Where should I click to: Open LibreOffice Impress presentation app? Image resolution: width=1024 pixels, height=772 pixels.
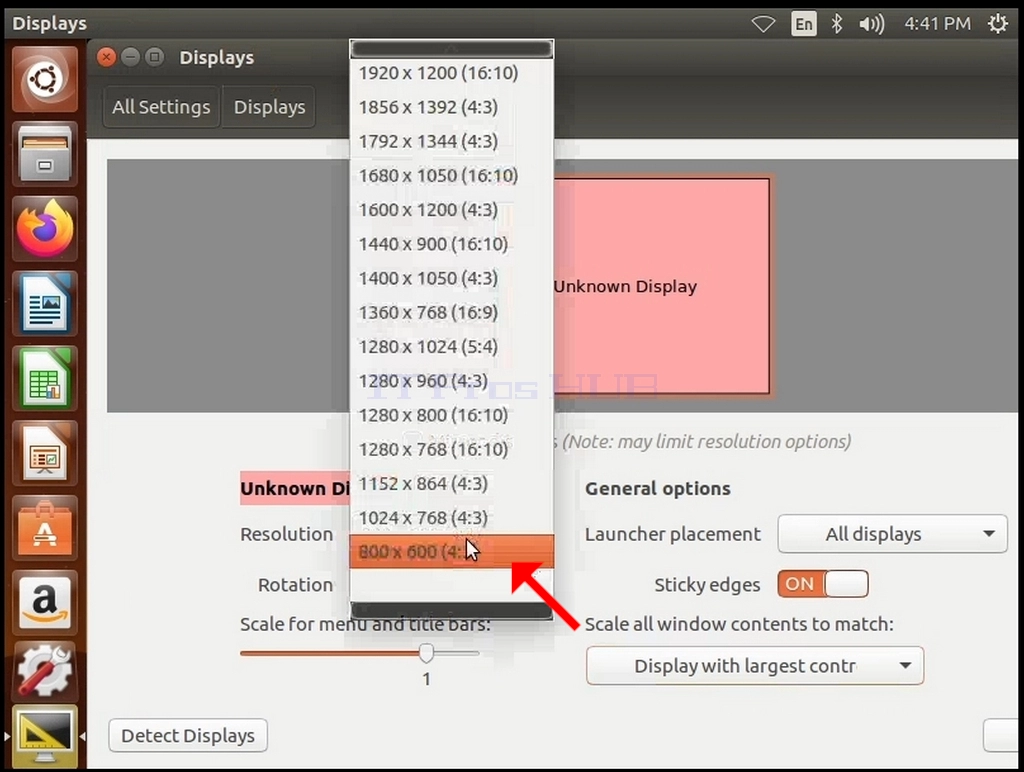click(44, 454)
